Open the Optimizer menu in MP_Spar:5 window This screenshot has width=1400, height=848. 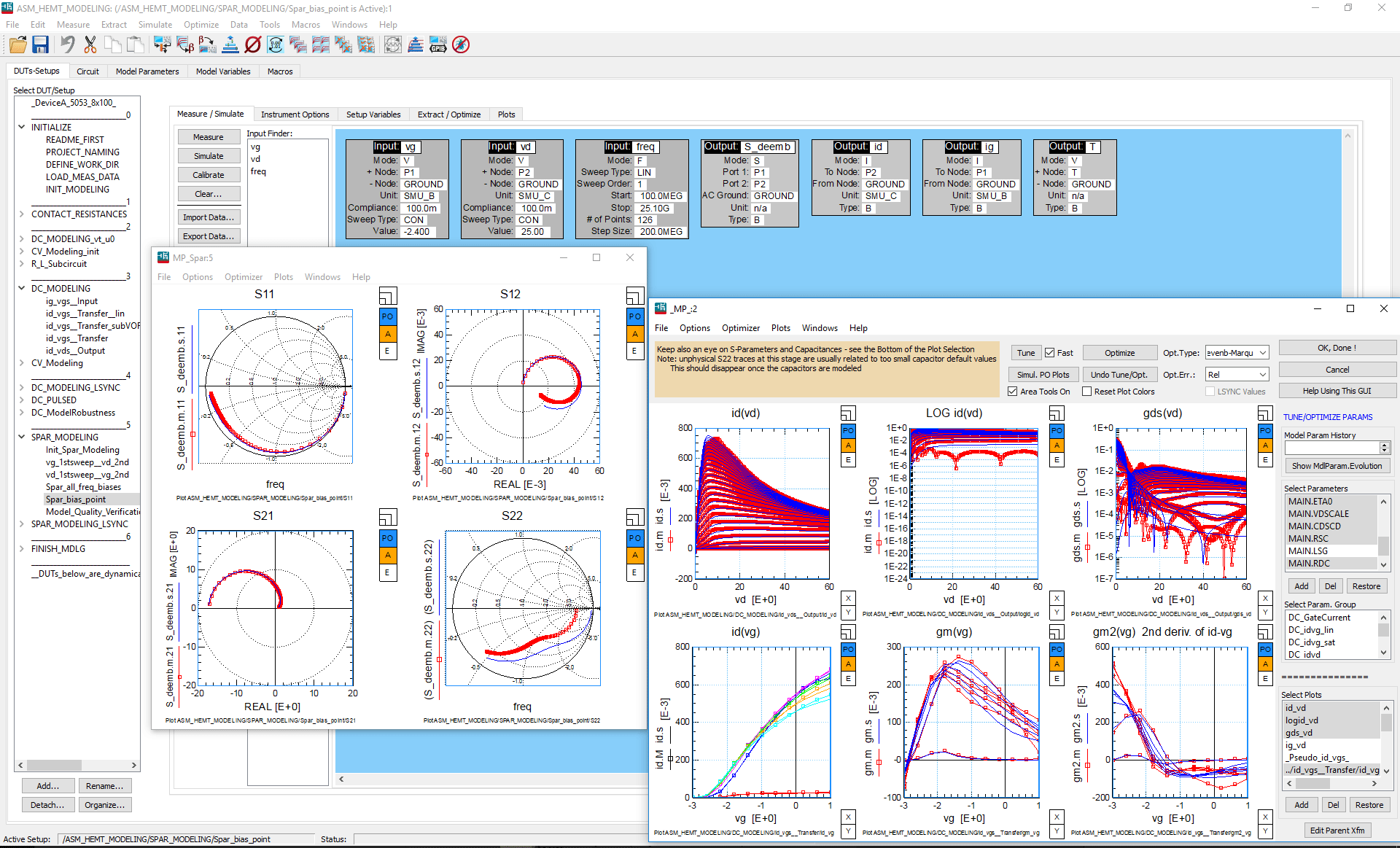coord(244,276)
